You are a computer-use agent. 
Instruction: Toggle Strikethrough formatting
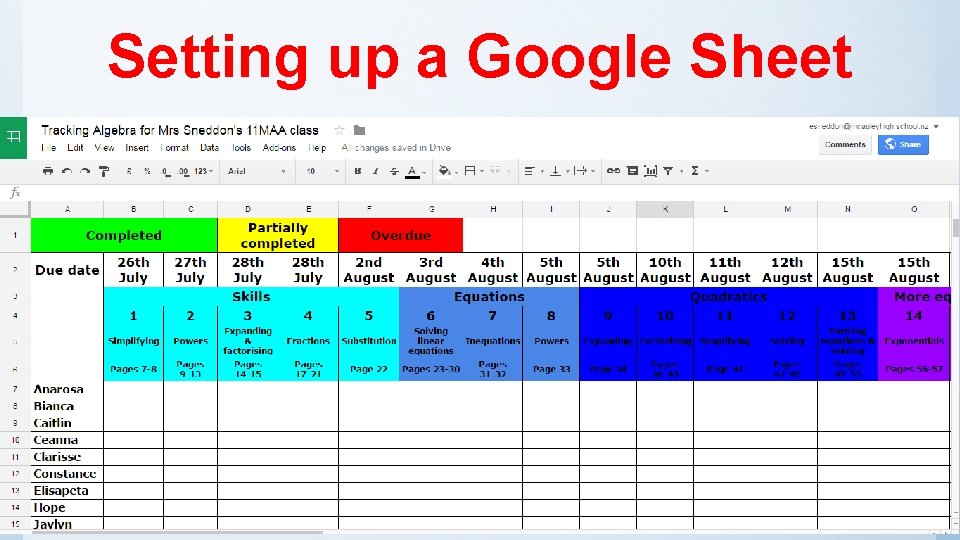(x=394, y=171)
